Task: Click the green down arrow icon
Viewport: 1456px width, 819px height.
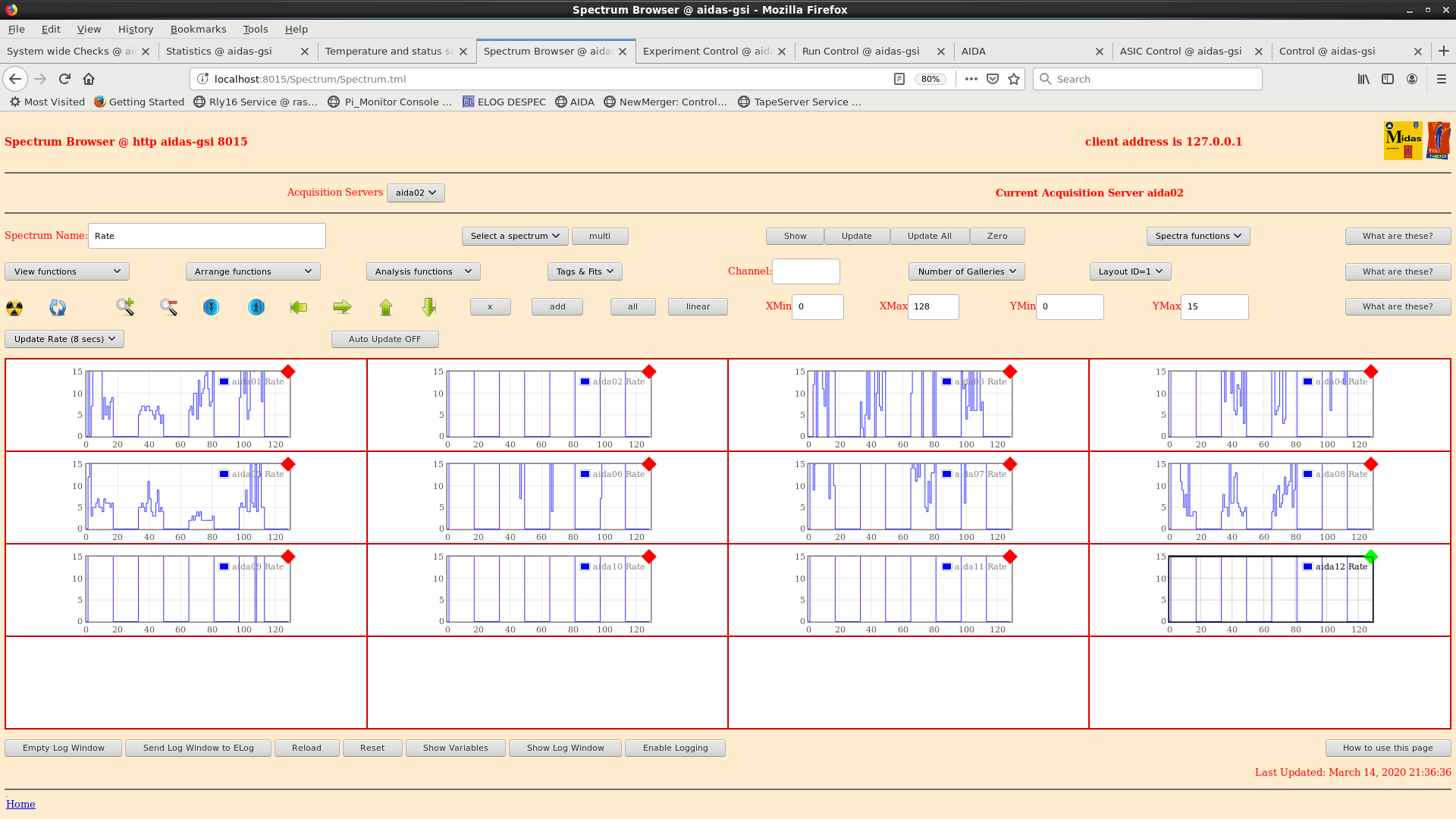Action: coord(429,307)
